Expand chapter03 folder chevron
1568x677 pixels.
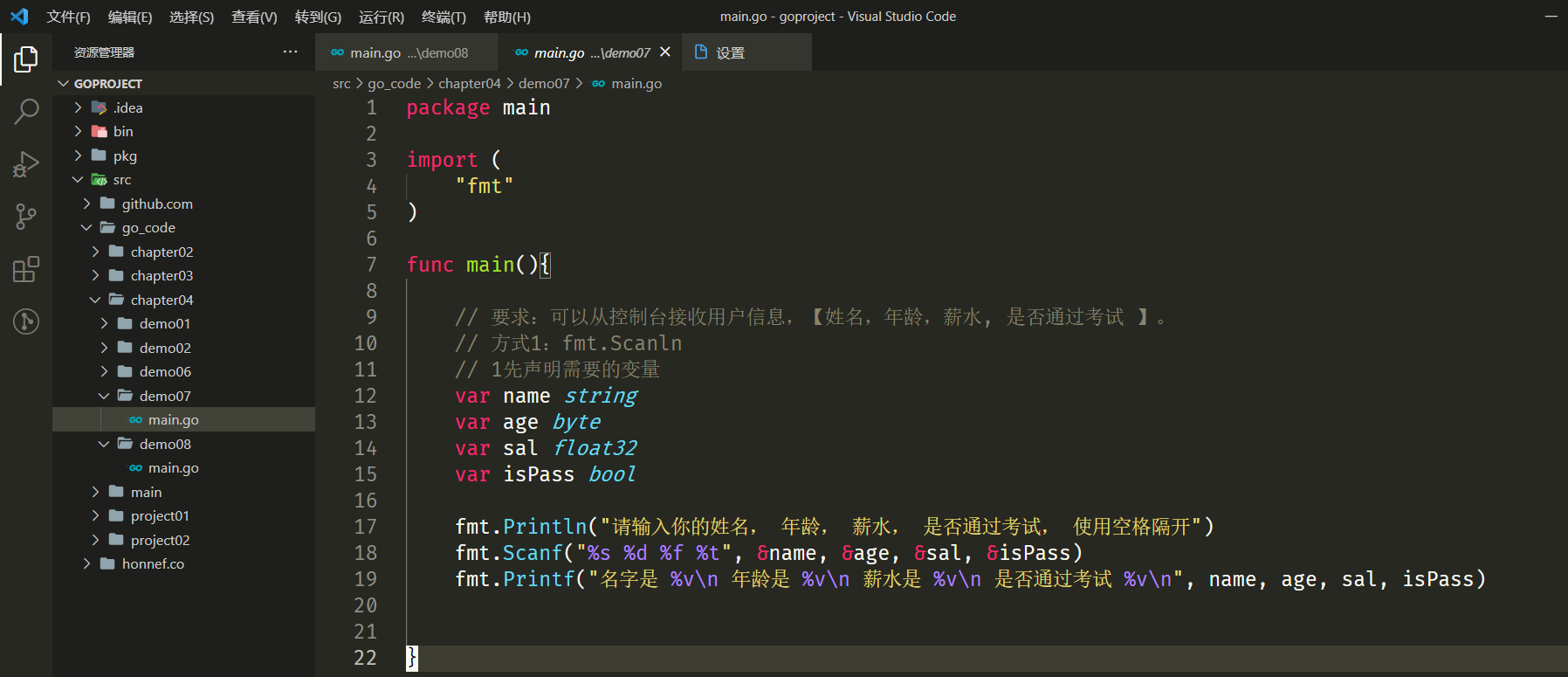click(x=95, y=275)
